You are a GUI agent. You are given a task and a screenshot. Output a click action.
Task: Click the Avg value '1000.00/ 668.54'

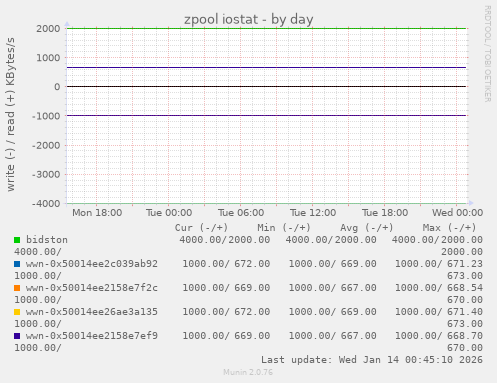[x=439, y=288]
